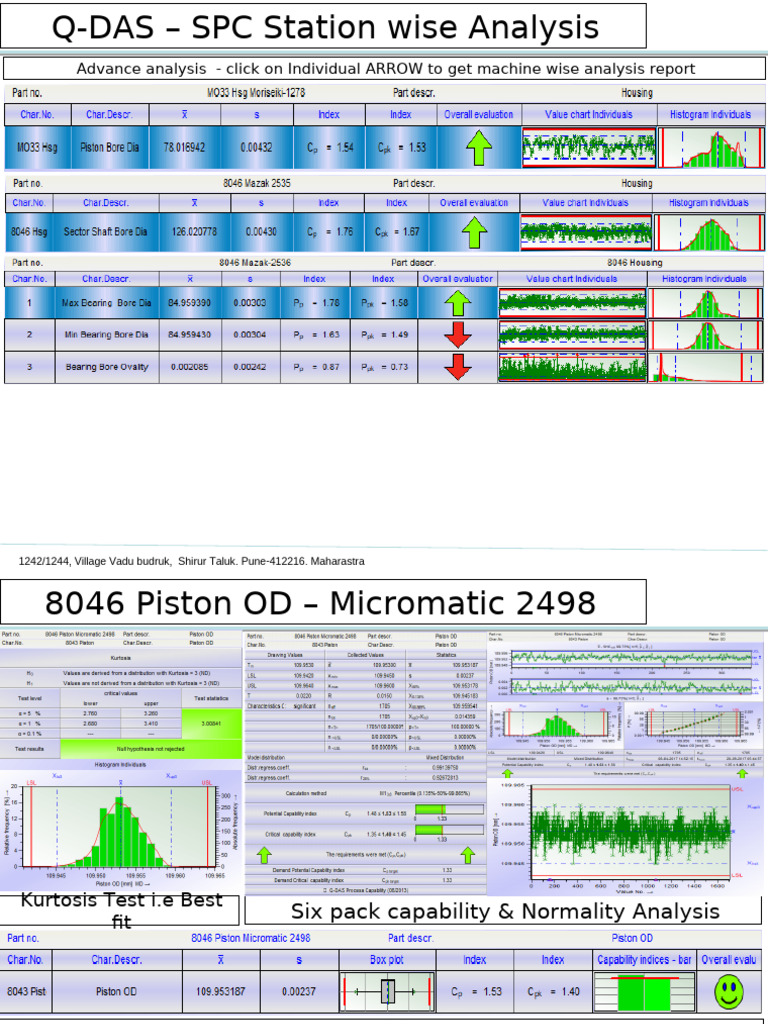The image size is (768, 1024).
Task: Click the mean value 78.016942
Action: click(184, 148)
